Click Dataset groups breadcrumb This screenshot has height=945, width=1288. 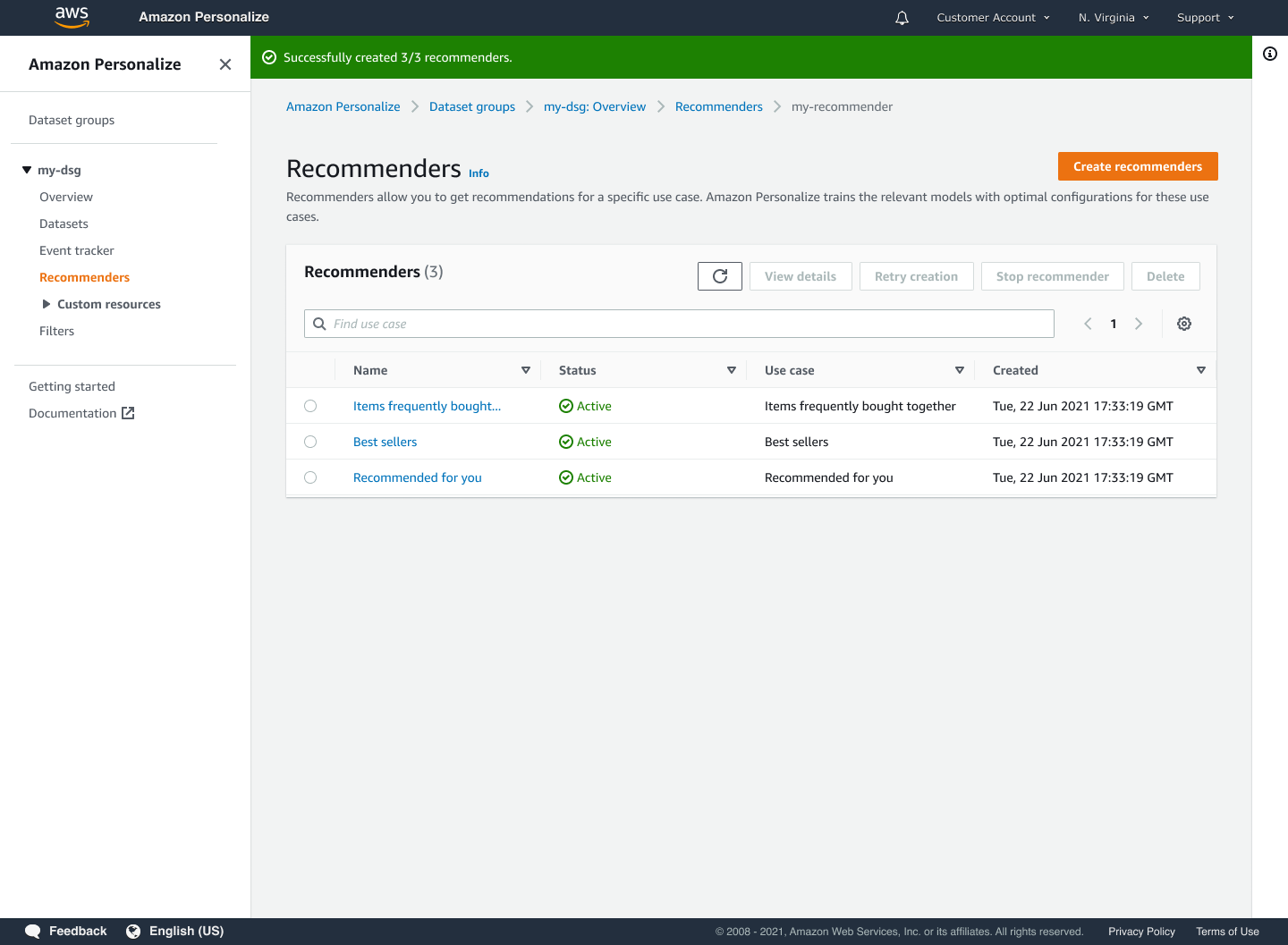click(x=472, y=106)
